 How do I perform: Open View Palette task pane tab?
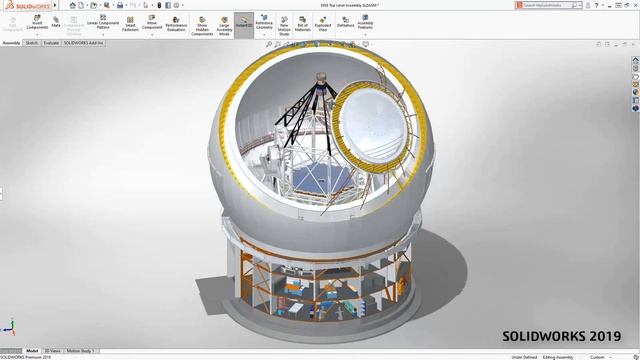[x=636, y=84]
